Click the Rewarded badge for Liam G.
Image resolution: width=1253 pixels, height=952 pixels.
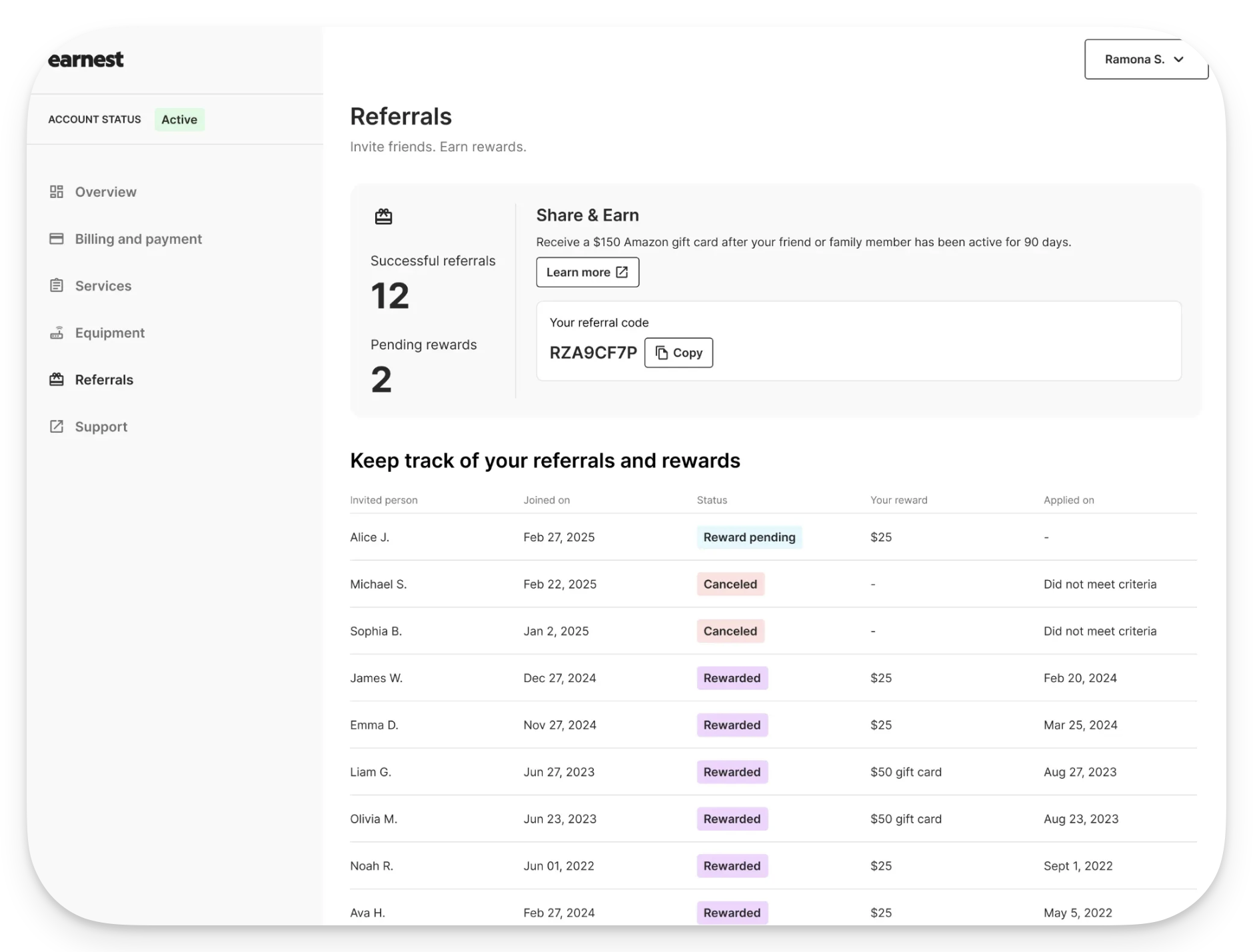click(732, 772)
